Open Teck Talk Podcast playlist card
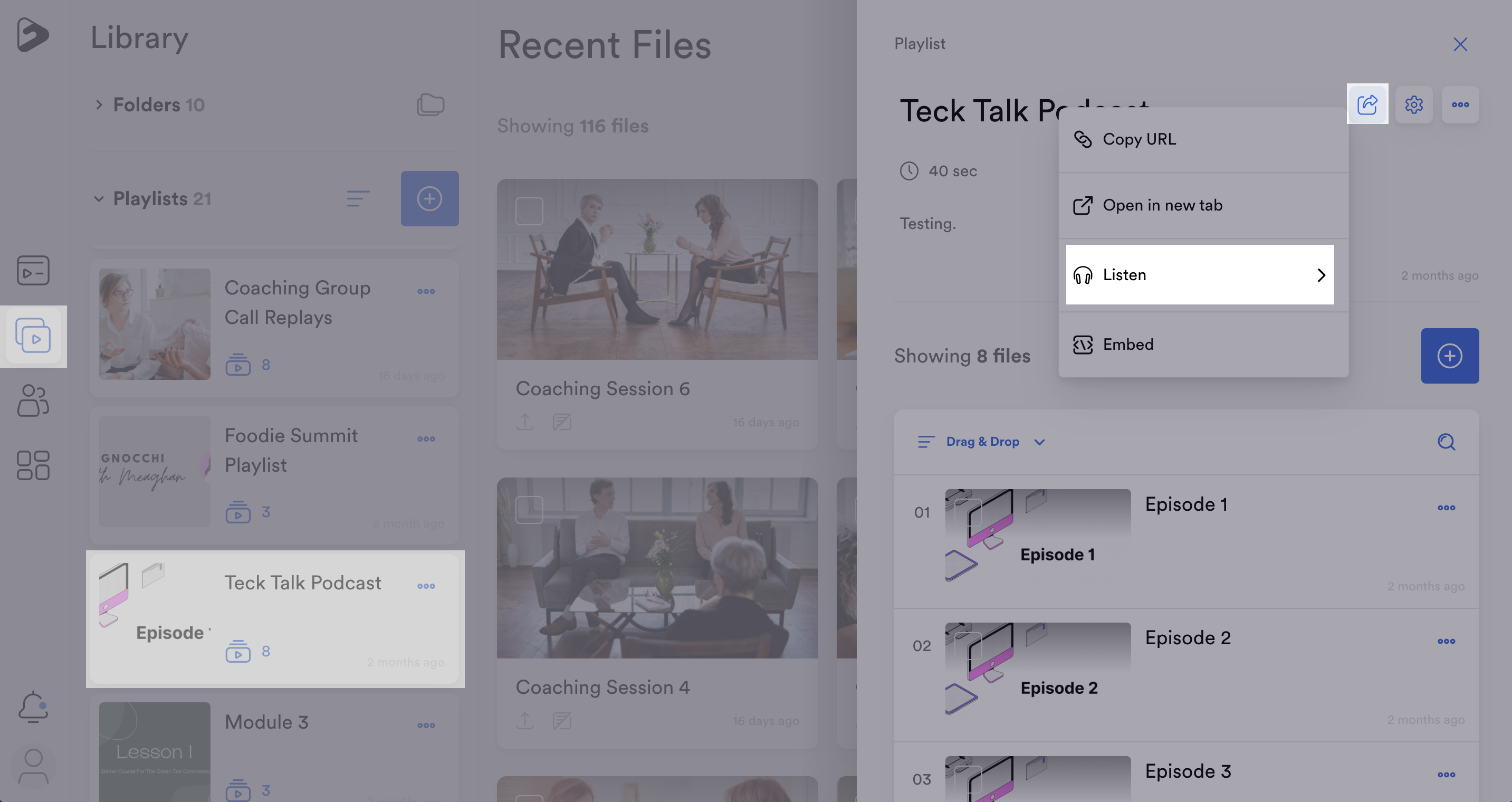 [274, 619]
